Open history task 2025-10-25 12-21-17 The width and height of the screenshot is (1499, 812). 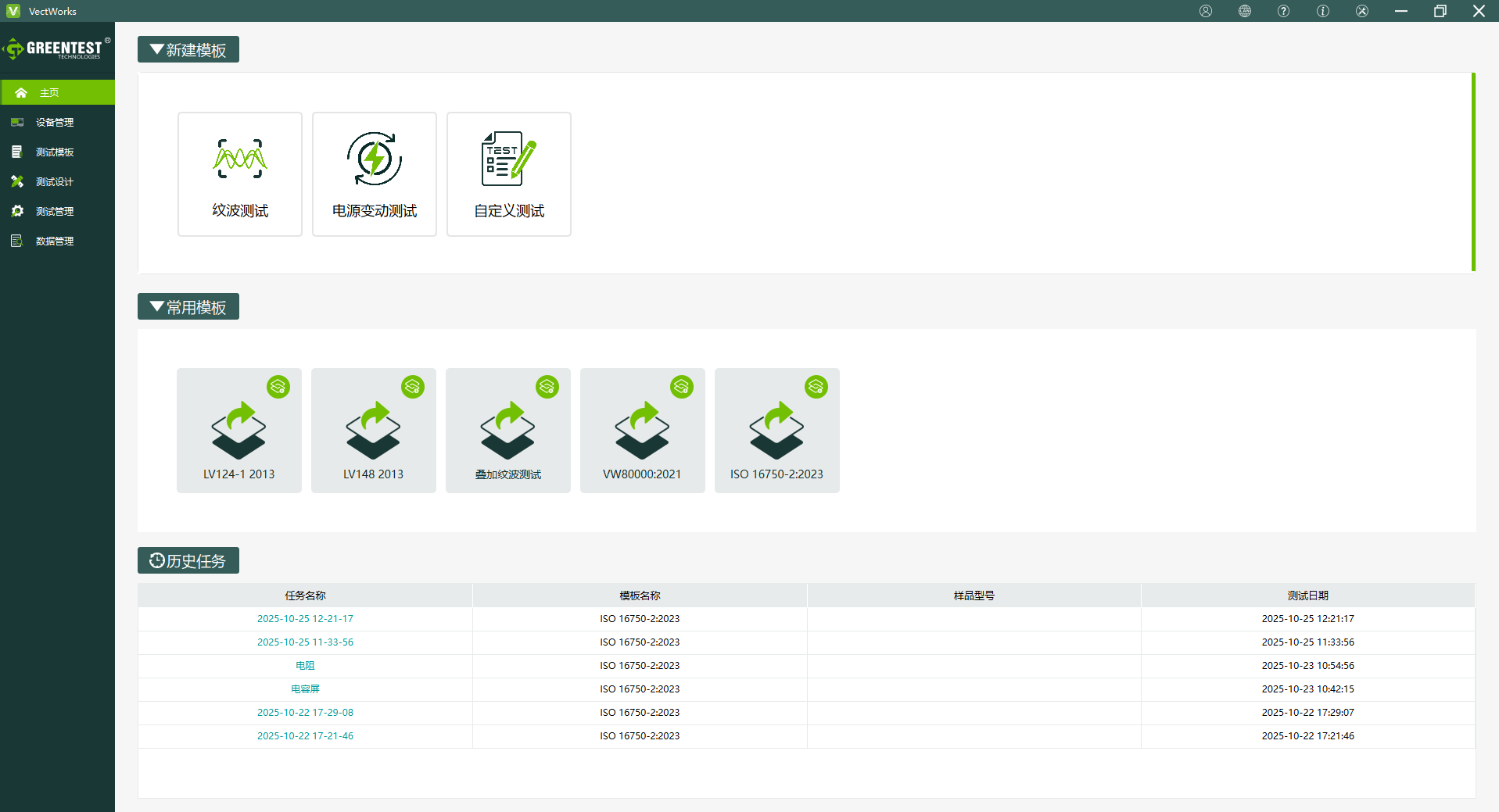(x=305, y=619)
